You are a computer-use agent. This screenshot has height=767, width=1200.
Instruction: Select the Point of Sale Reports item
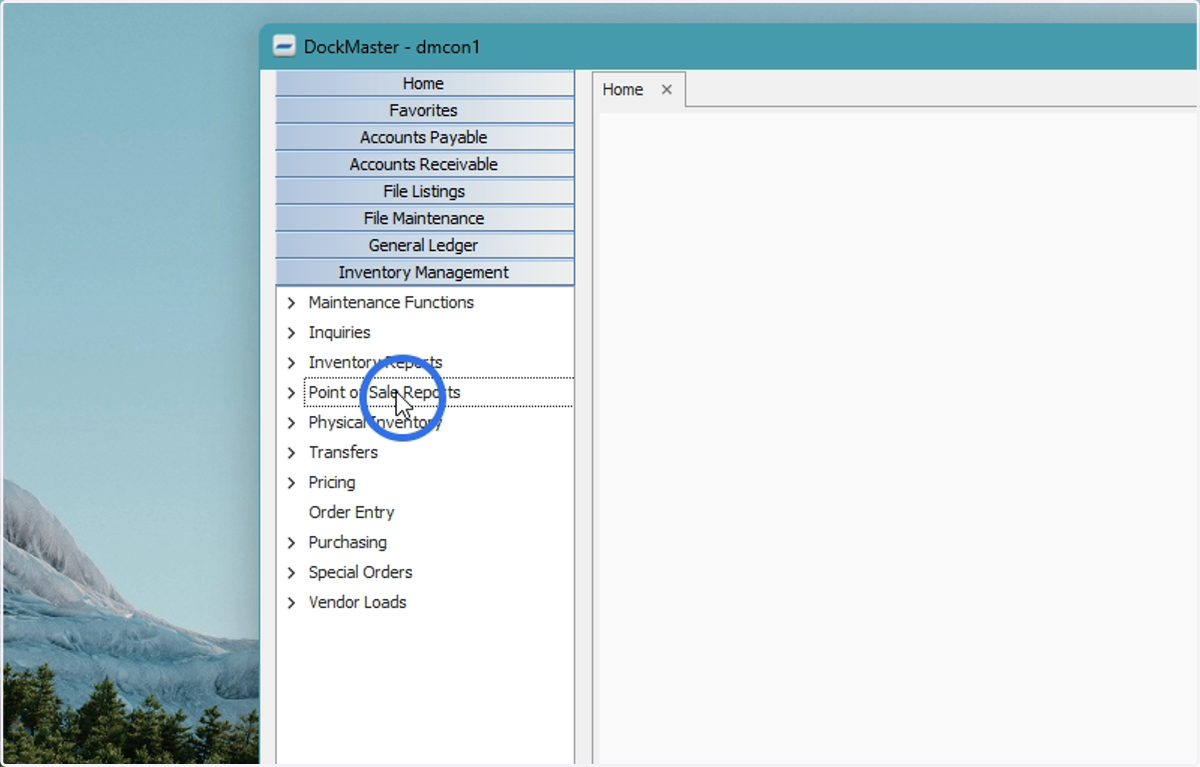tap(384, 392)
